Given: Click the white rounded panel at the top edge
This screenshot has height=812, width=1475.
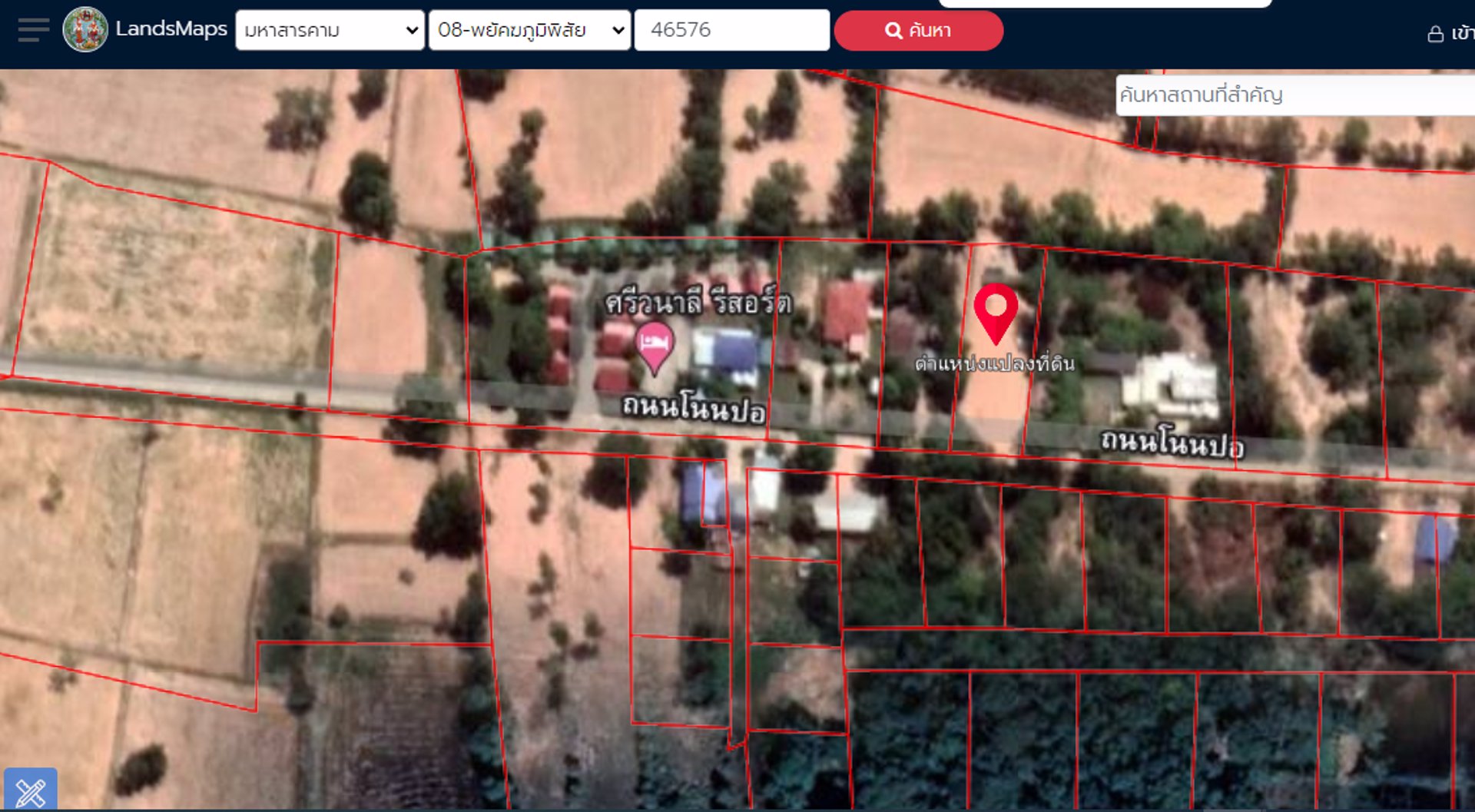Looking at the screenshot, I should click(x=1105, y=3).
